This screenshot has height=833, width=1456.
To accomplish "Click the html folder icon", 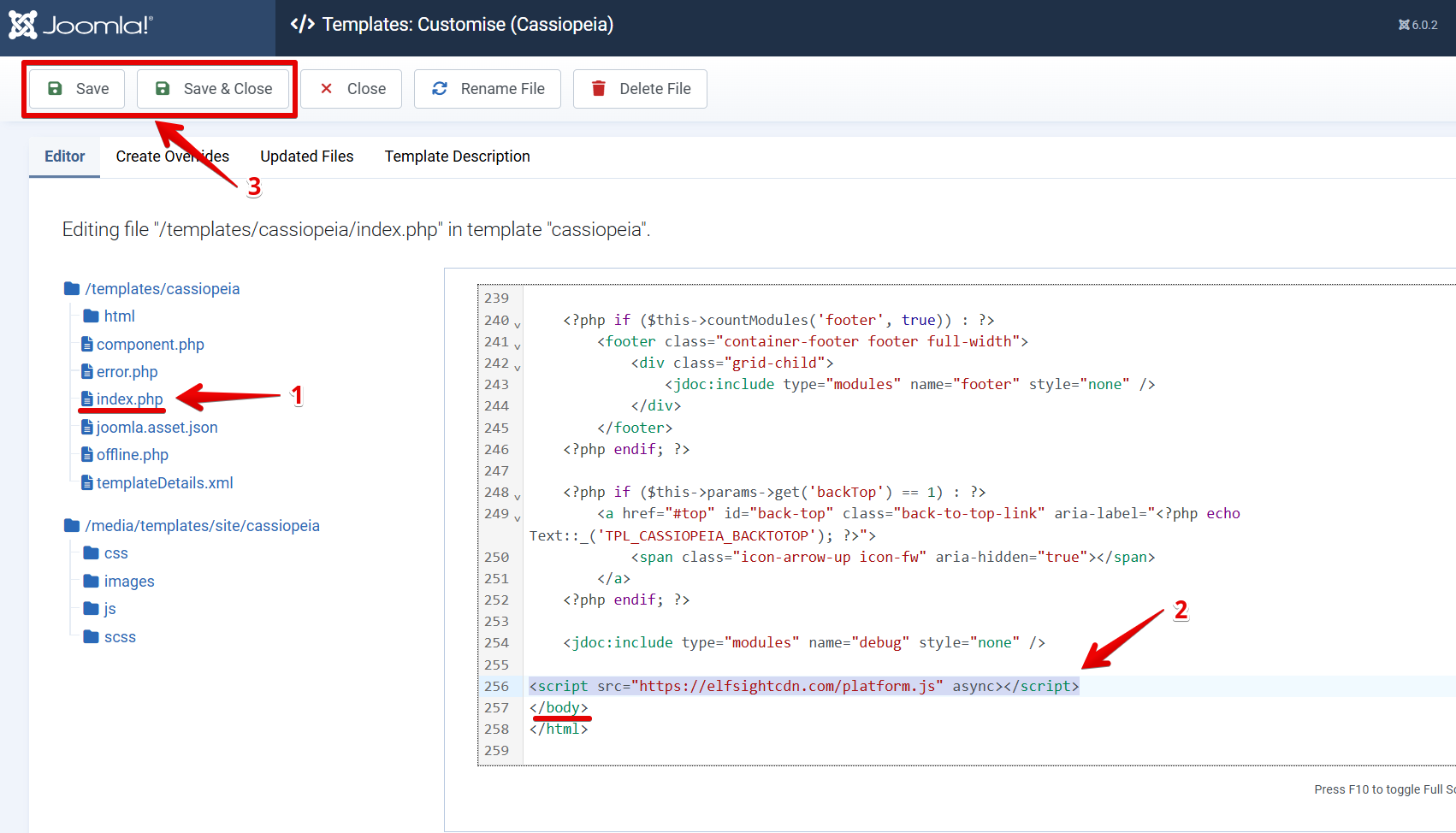I will pos(91,316).
